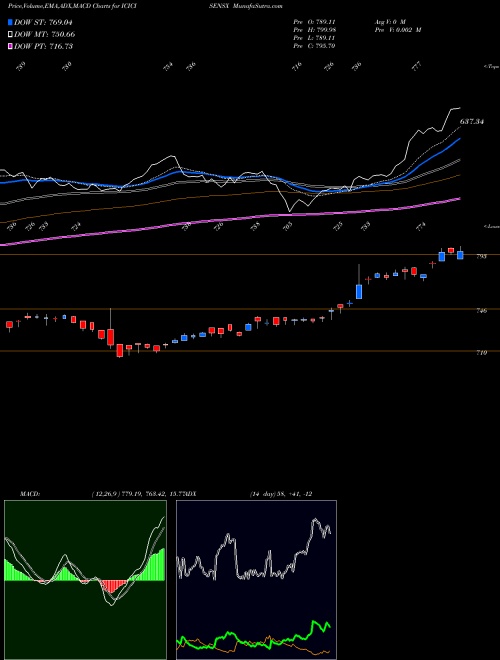
Task: Click the blue DOW ST legend swatch
Action: [x=10, y=22]
